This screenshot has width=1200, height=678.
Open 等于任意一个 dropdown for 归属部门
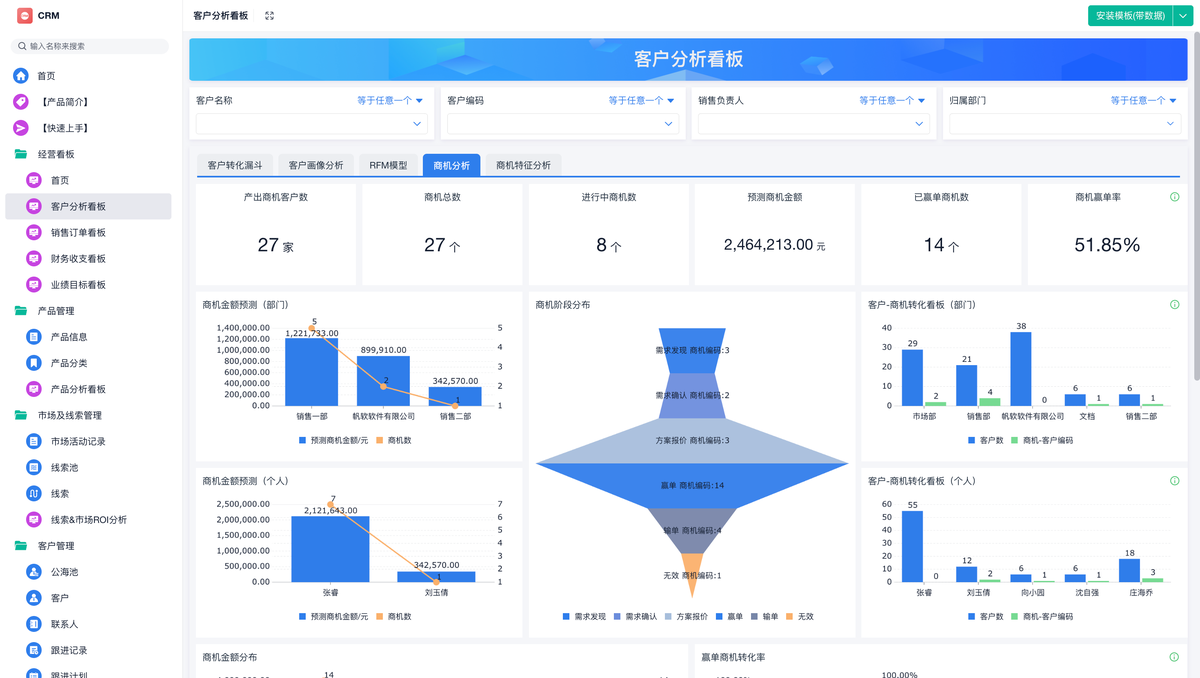pos(1143,100)
